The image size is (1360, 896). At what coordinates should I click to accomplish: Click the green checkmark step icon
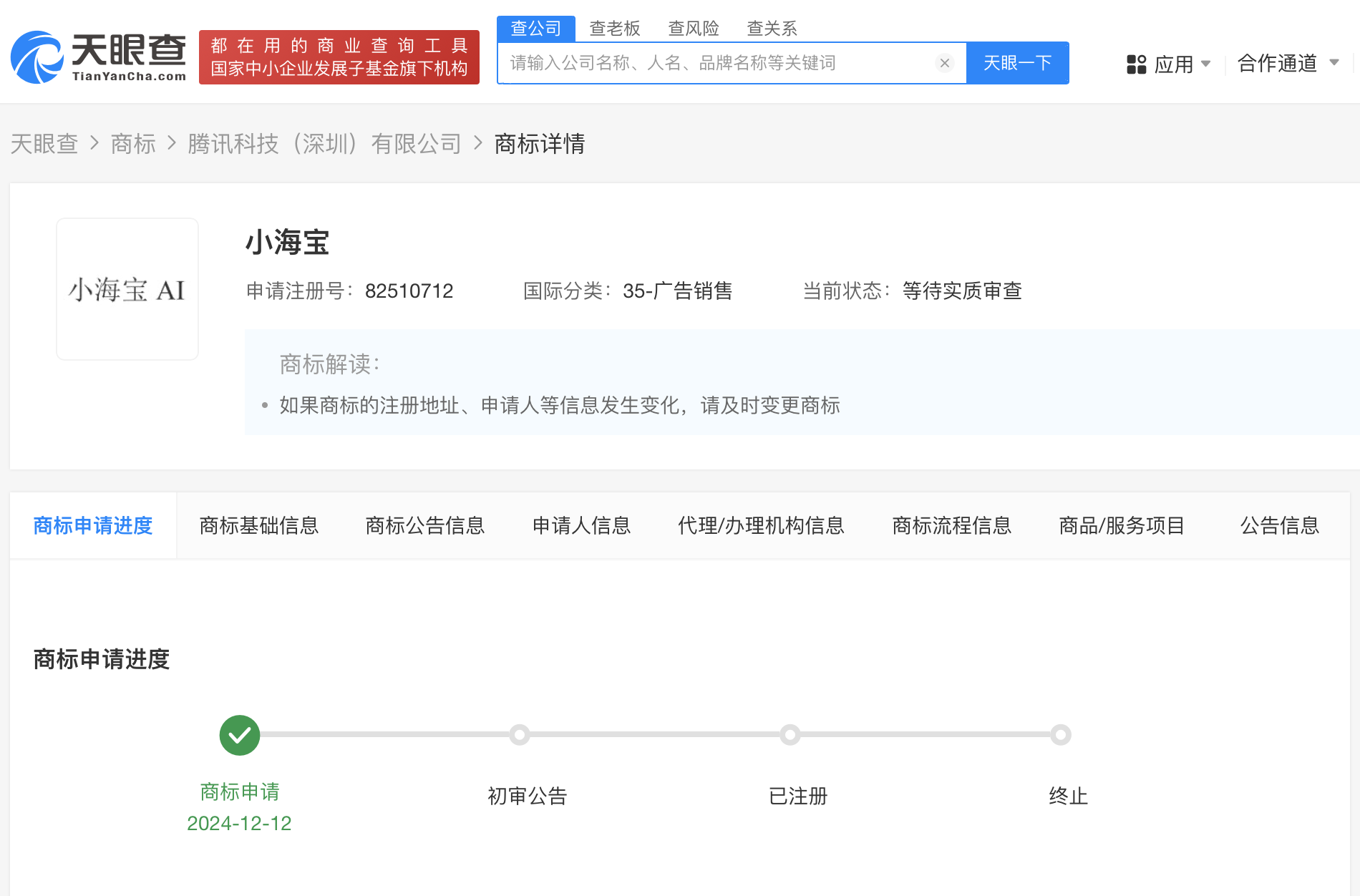click(x=240, y=735)
